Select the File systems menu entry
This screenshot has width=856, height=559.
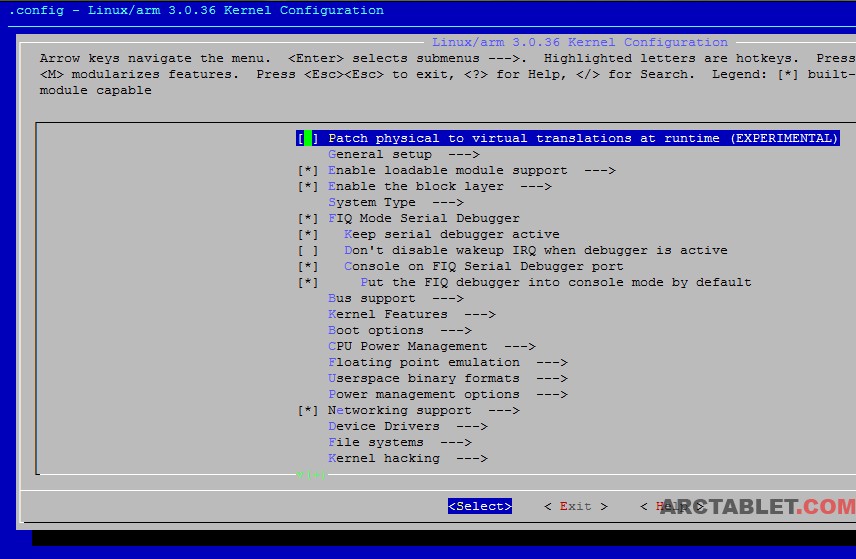376,443
